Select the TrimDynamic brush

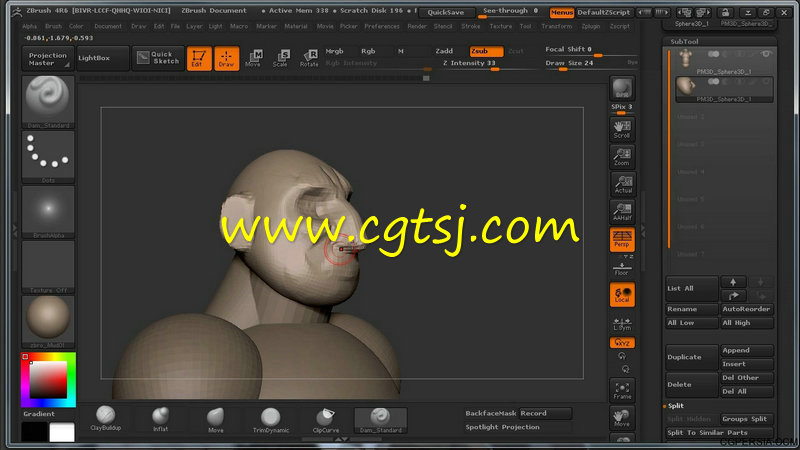tap(270, 419)
